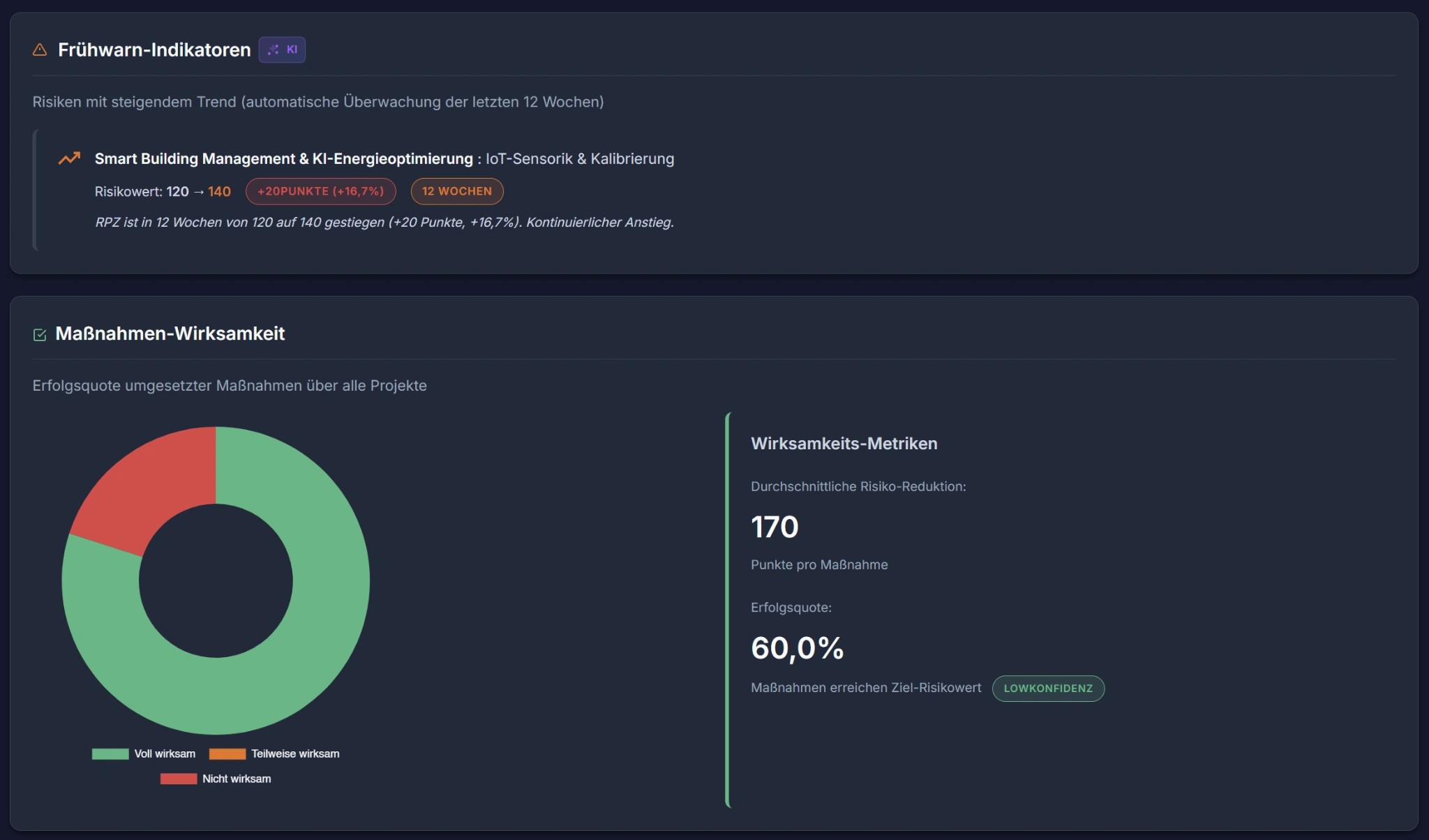The image size is (1429, 840).
Task: Click the warning triangle icon beside Frühwarn-Indikatoren
Action: tap(40, 50)
